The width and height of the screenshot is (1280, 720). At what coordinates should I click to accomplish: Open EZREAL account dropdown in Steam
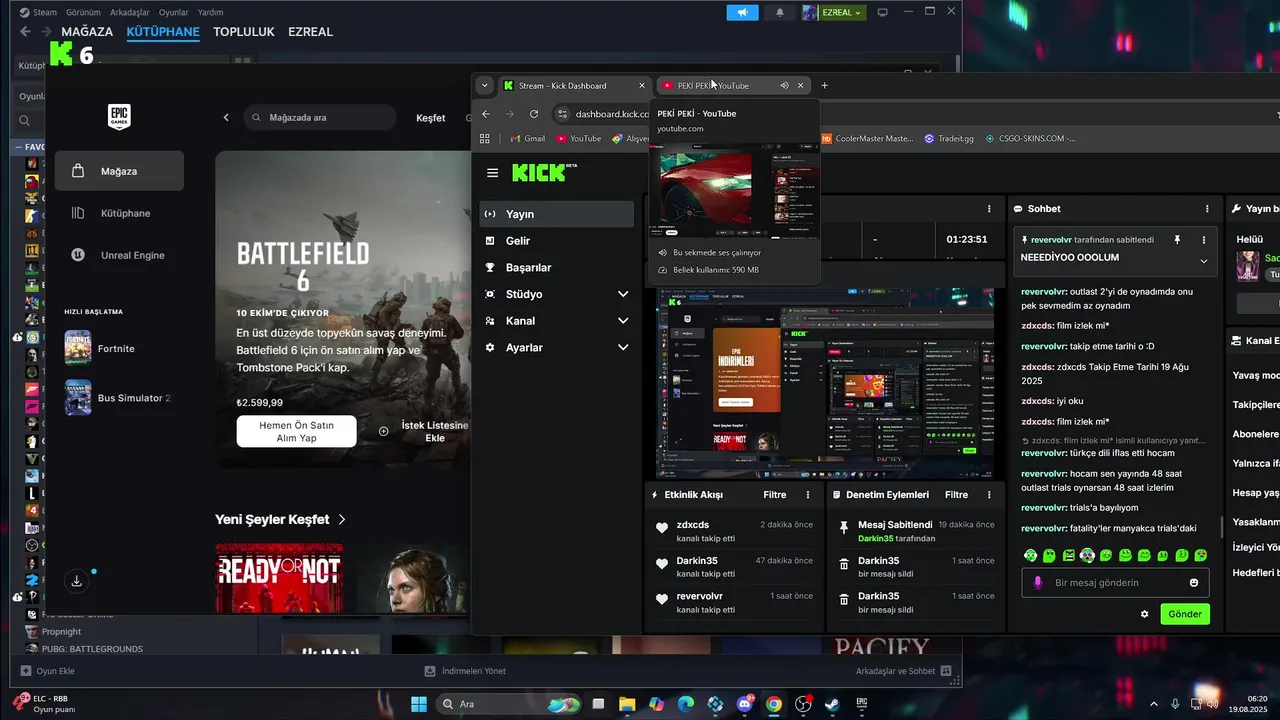click(x=833, y=13)
